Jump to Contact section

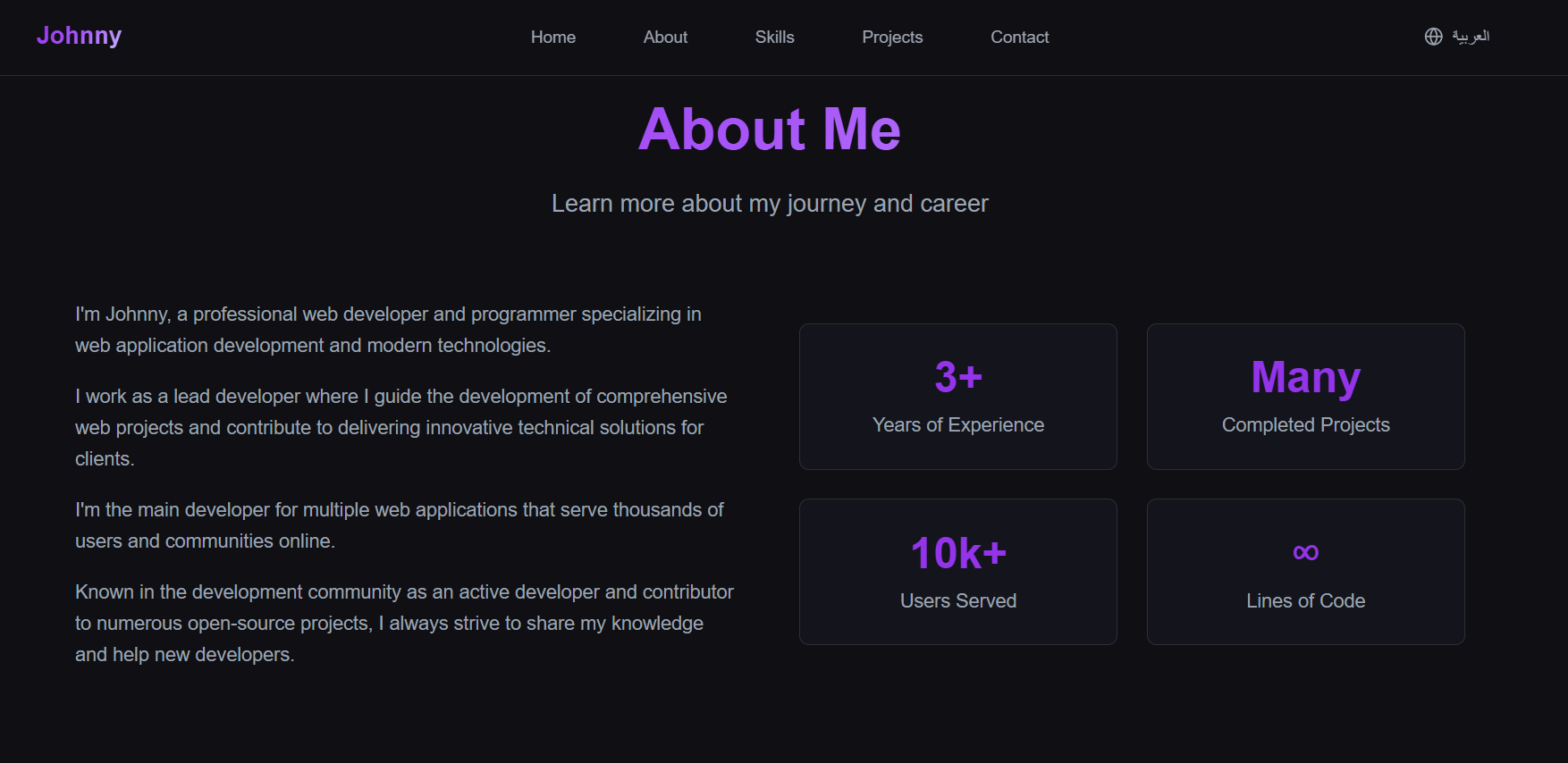click(1019, 38)
